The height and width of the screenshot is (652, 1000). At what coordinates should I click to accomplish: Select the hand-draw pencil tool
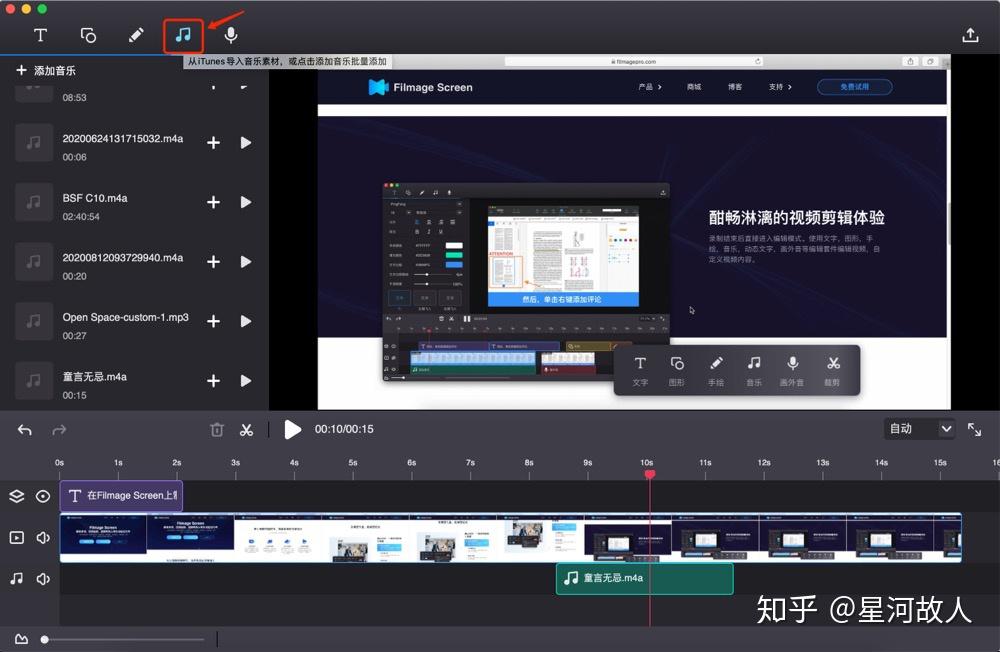[x=136, y=35]
